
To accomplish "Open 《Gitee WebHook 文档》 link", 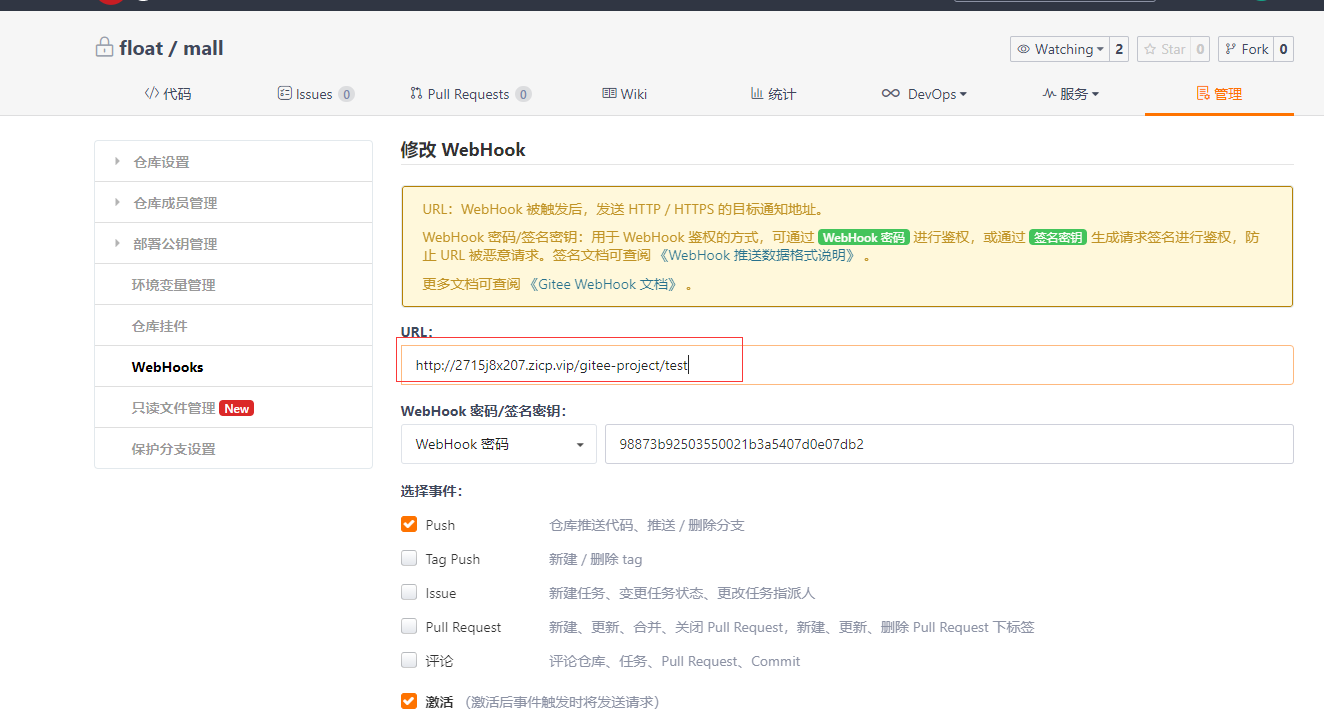I will click(x=605, y=284).
